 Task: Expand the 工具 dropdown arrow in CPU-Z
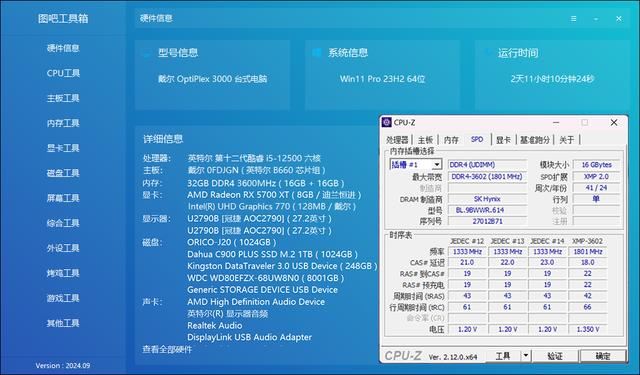(x=526, y=356)
